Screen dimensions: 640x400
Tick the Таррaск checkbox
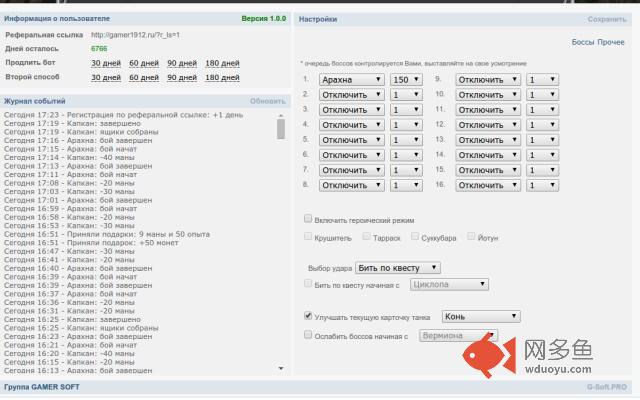[367, 236]
